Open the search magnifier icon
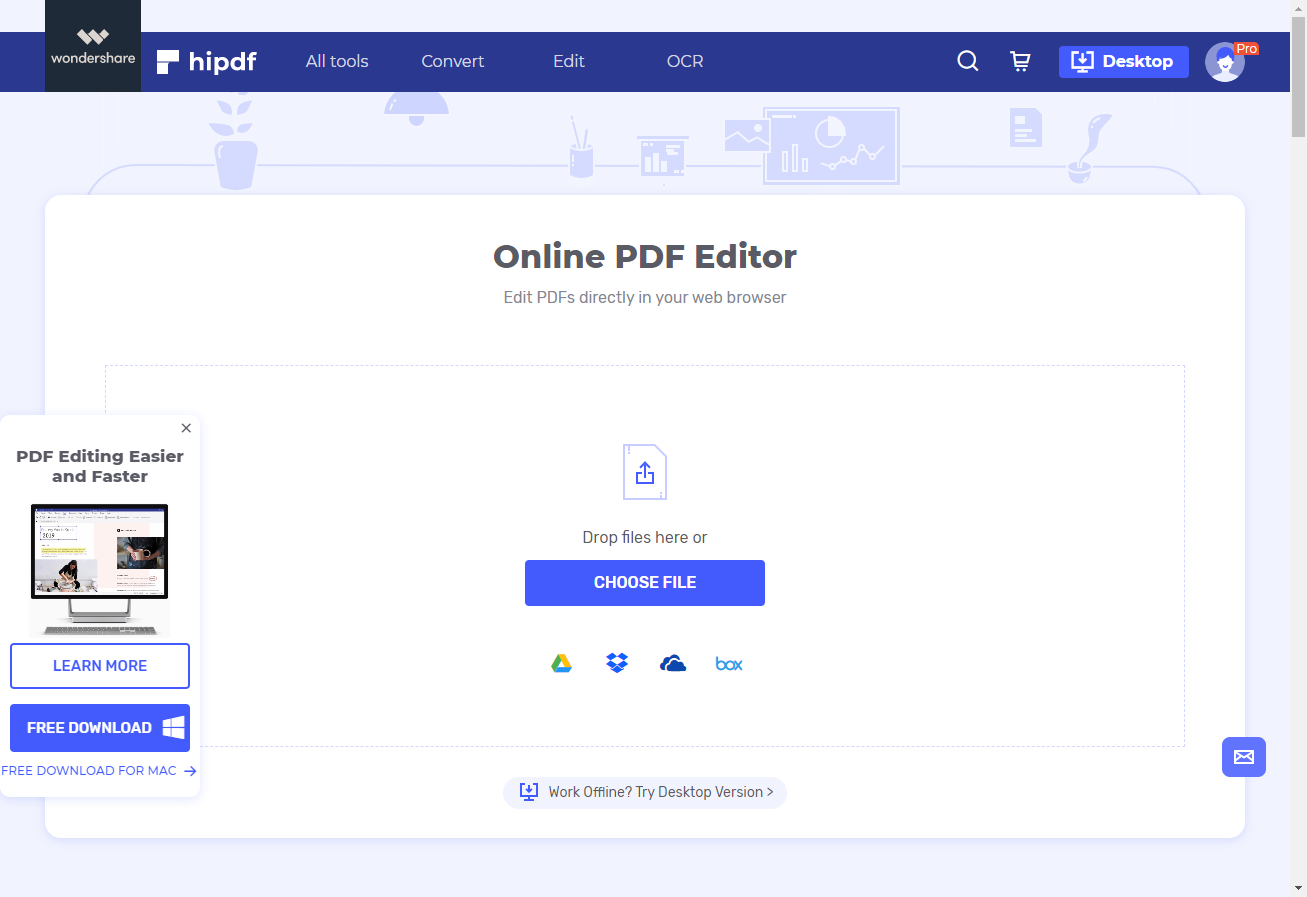Image resolution: width=1307 pixels, height=897 pixels. click(968, 61)
